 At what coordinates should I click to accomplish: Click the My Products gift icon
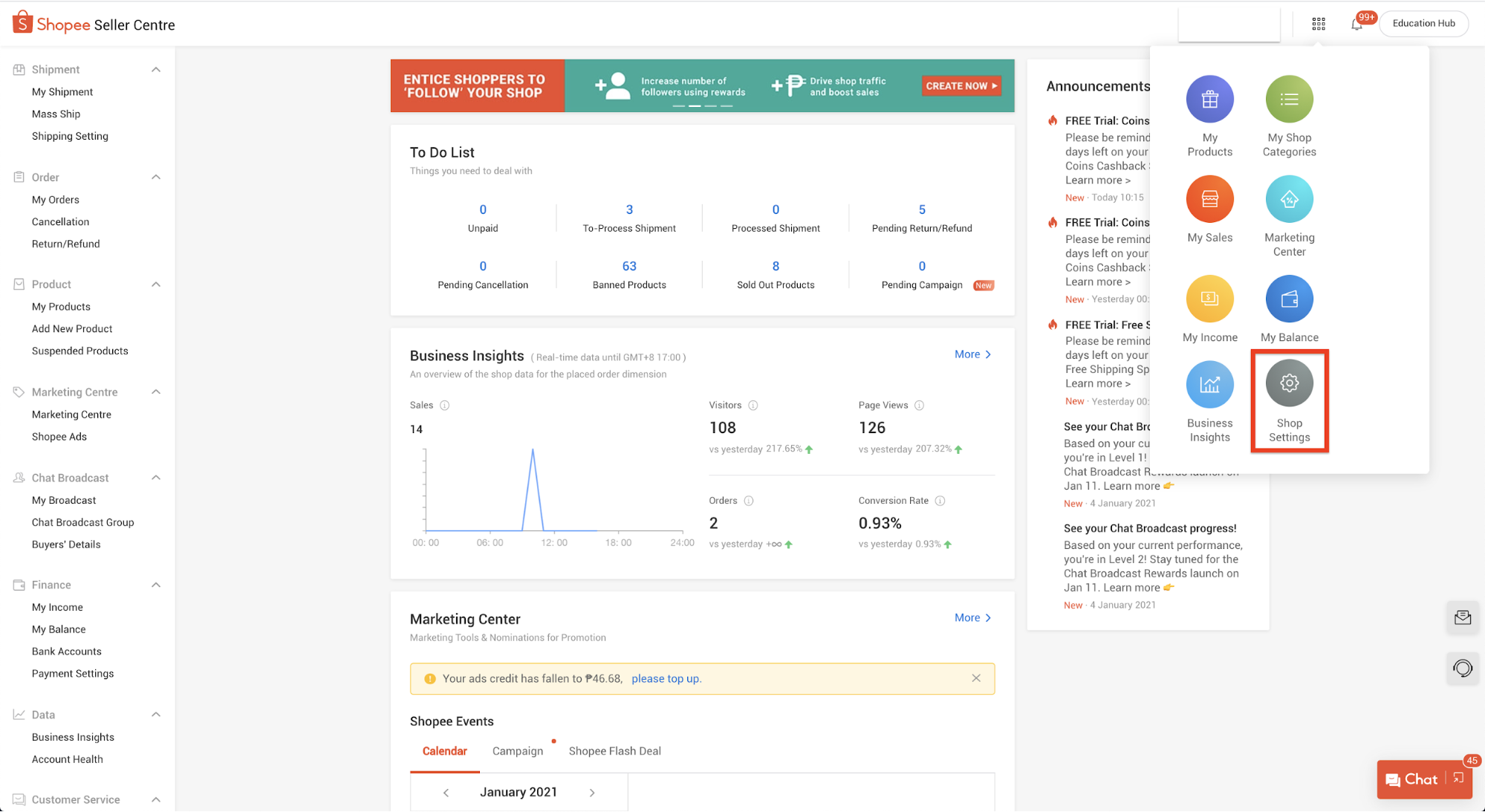point(1209,100)
